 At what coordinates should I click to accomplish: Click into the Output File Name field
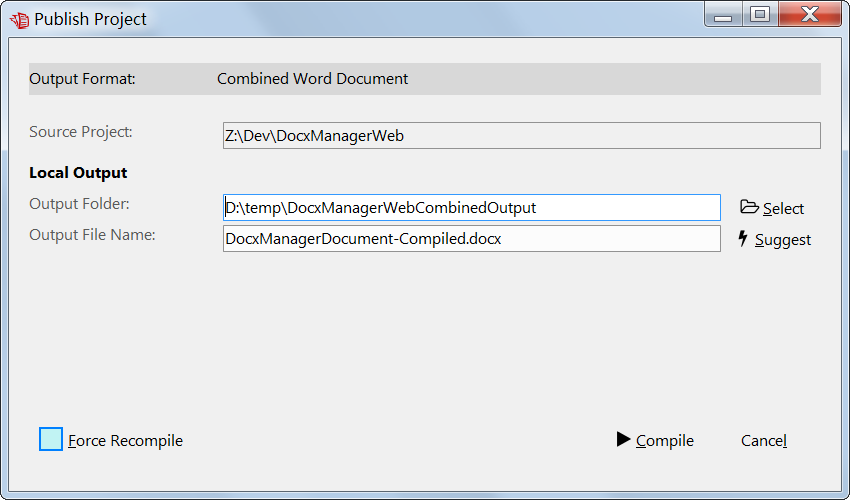472,239
